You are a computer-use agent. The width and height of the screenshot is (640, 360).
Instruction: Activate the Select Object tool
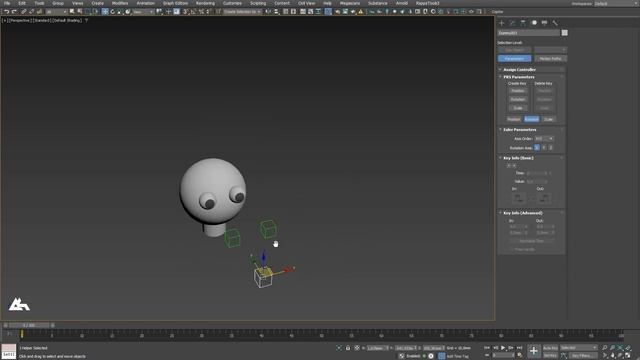(x=72, y=12)
